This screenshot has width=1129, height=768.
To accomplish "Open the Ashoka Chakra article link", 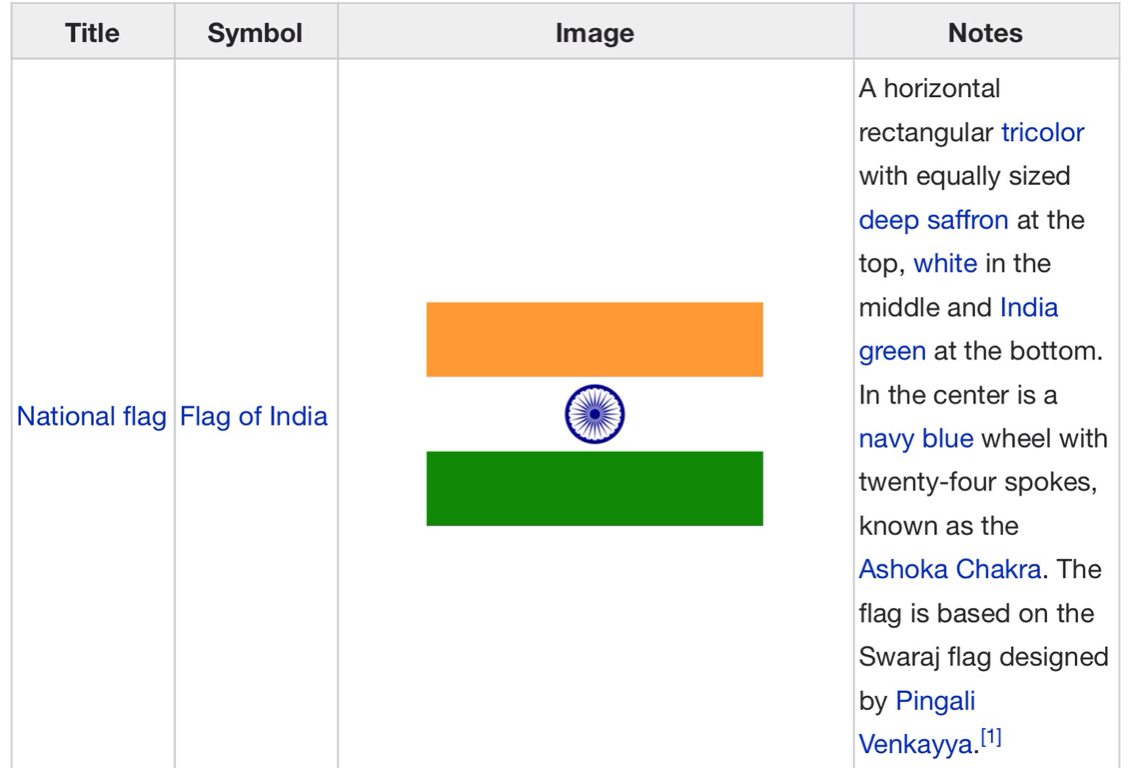I will [950, 570].
